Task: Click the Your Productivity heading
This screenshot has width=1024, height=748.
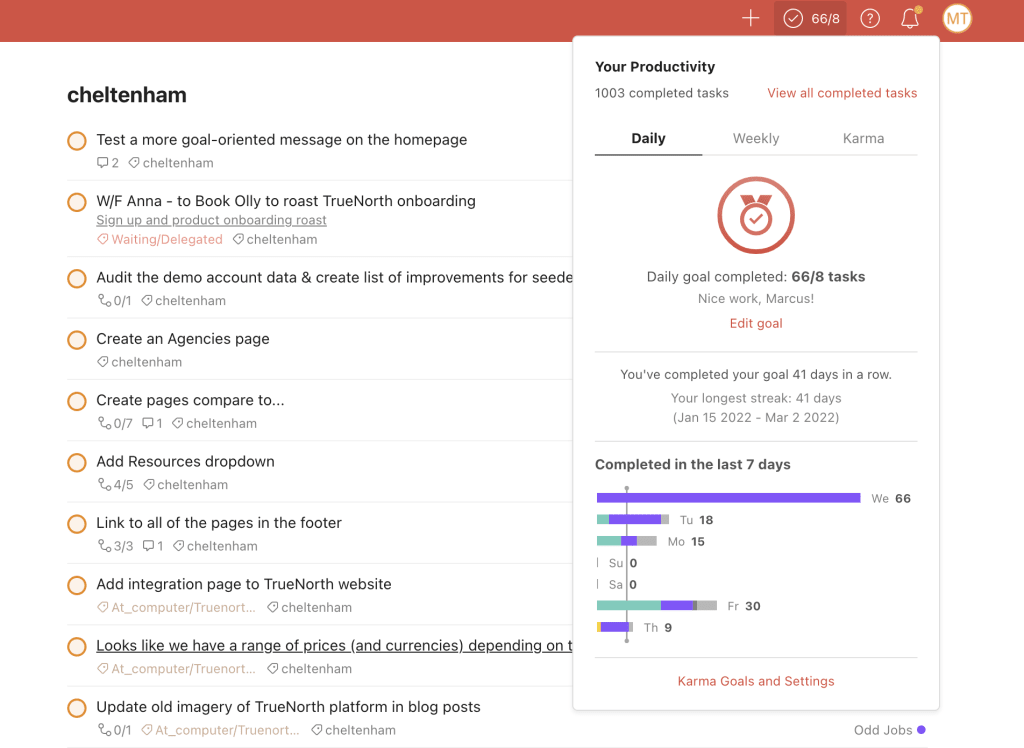Action: 655,67
